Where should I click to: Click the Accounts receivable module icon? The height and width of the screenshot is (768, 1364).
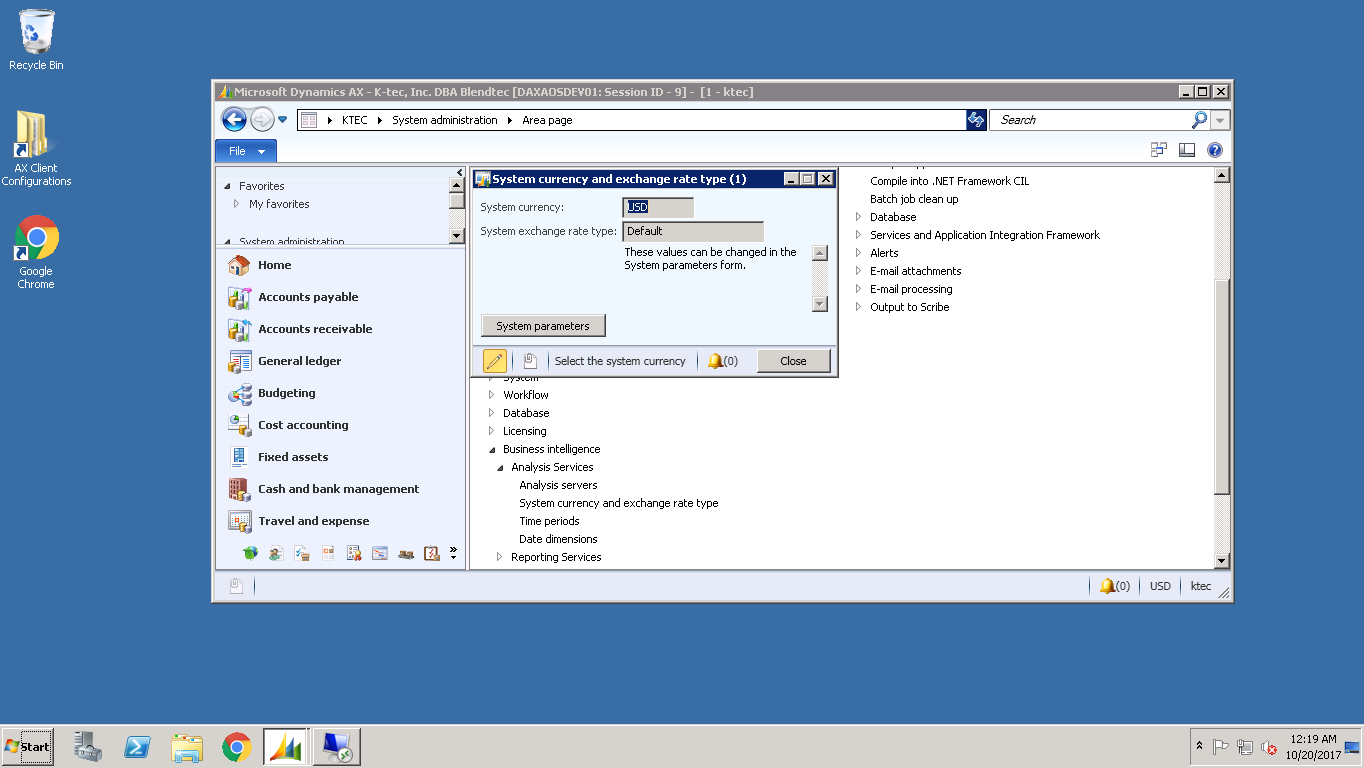(239, 329)
